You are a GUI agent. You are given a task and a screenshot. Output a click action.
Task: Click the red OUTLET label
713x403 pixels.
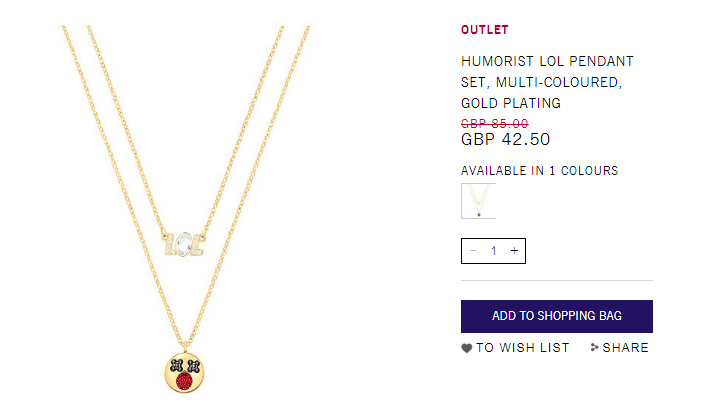[x=484, y=30]
